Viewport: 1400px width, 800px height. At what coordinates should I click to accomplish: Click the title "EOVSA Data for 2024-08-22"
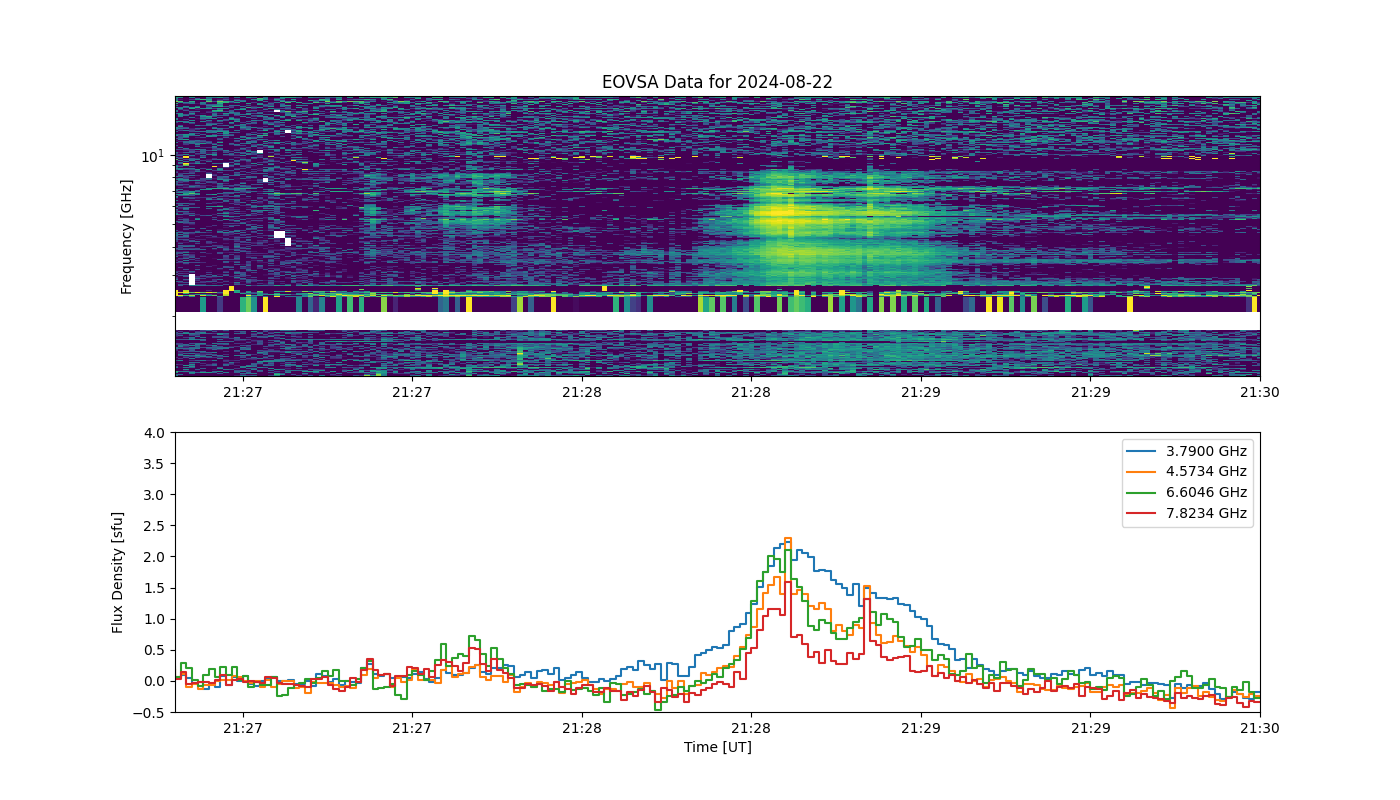tap(717, 82)
